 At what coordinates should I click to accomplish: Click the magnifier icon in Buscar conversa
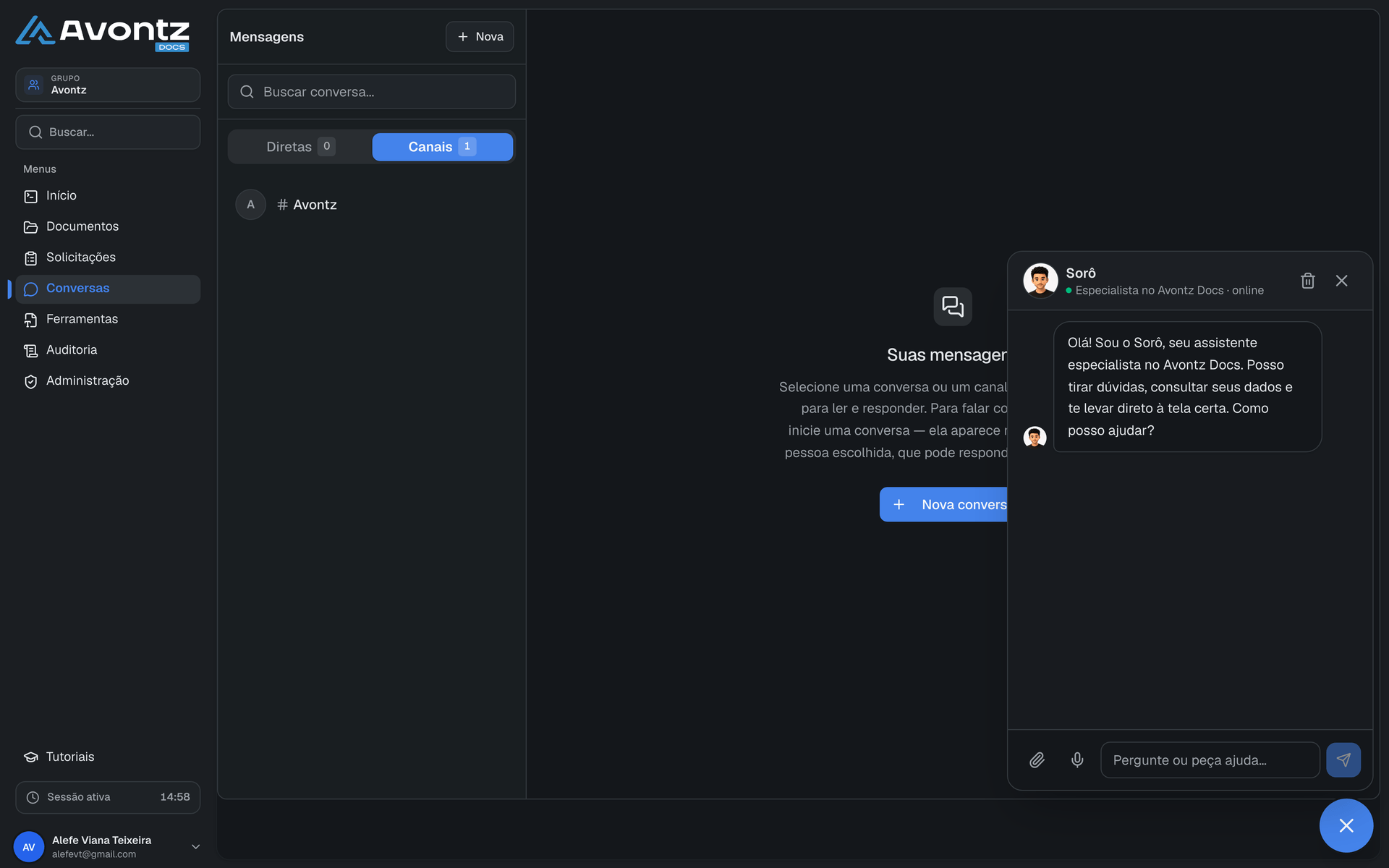click(247, 92)
